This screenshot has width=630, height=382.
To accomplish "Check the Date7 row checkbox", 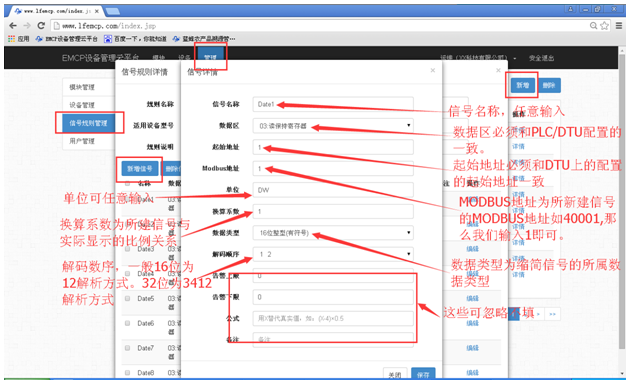I will (x=127, y=348).
